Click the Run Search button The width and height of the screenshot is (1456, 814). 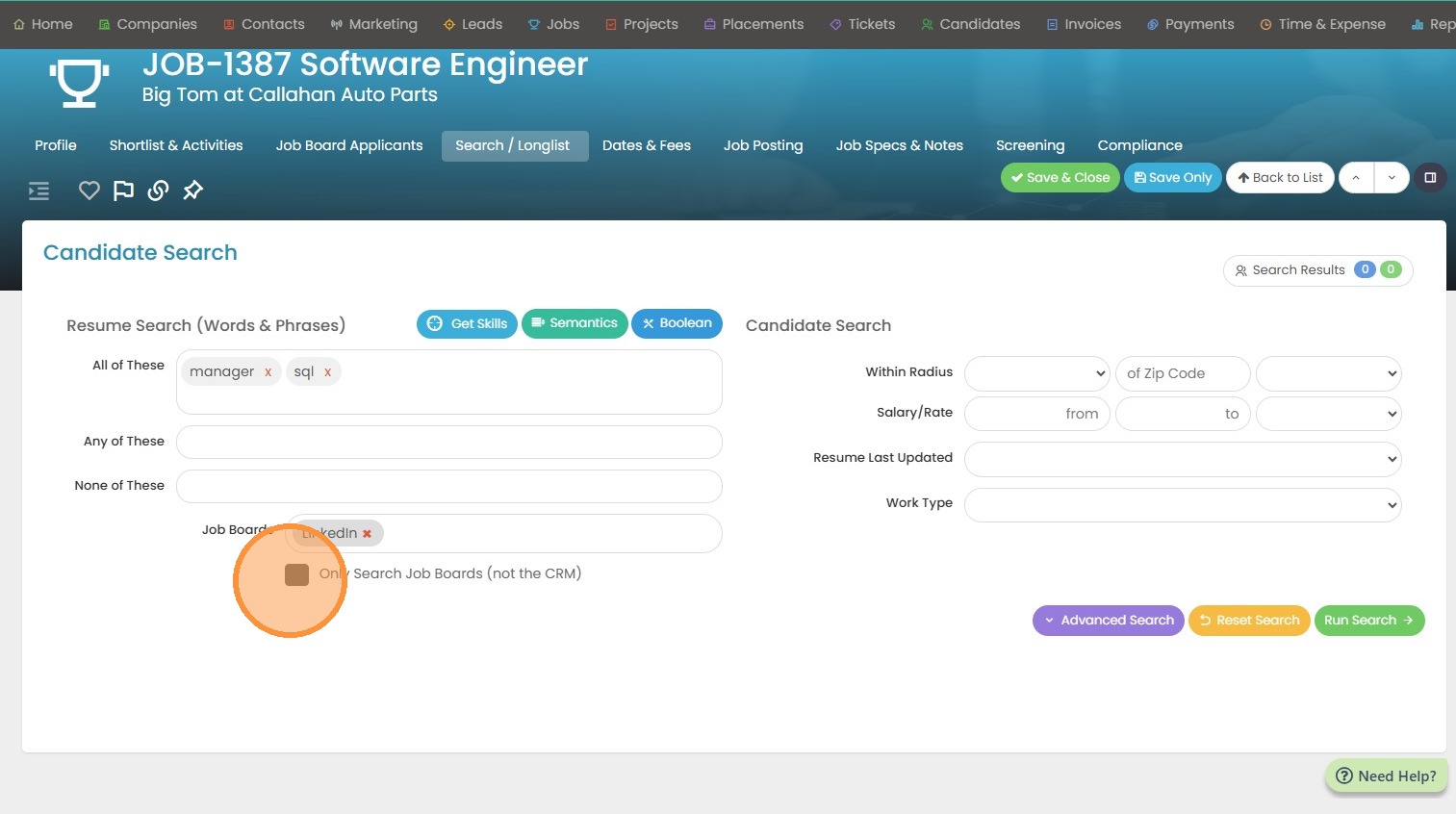tap(1369, 621)
